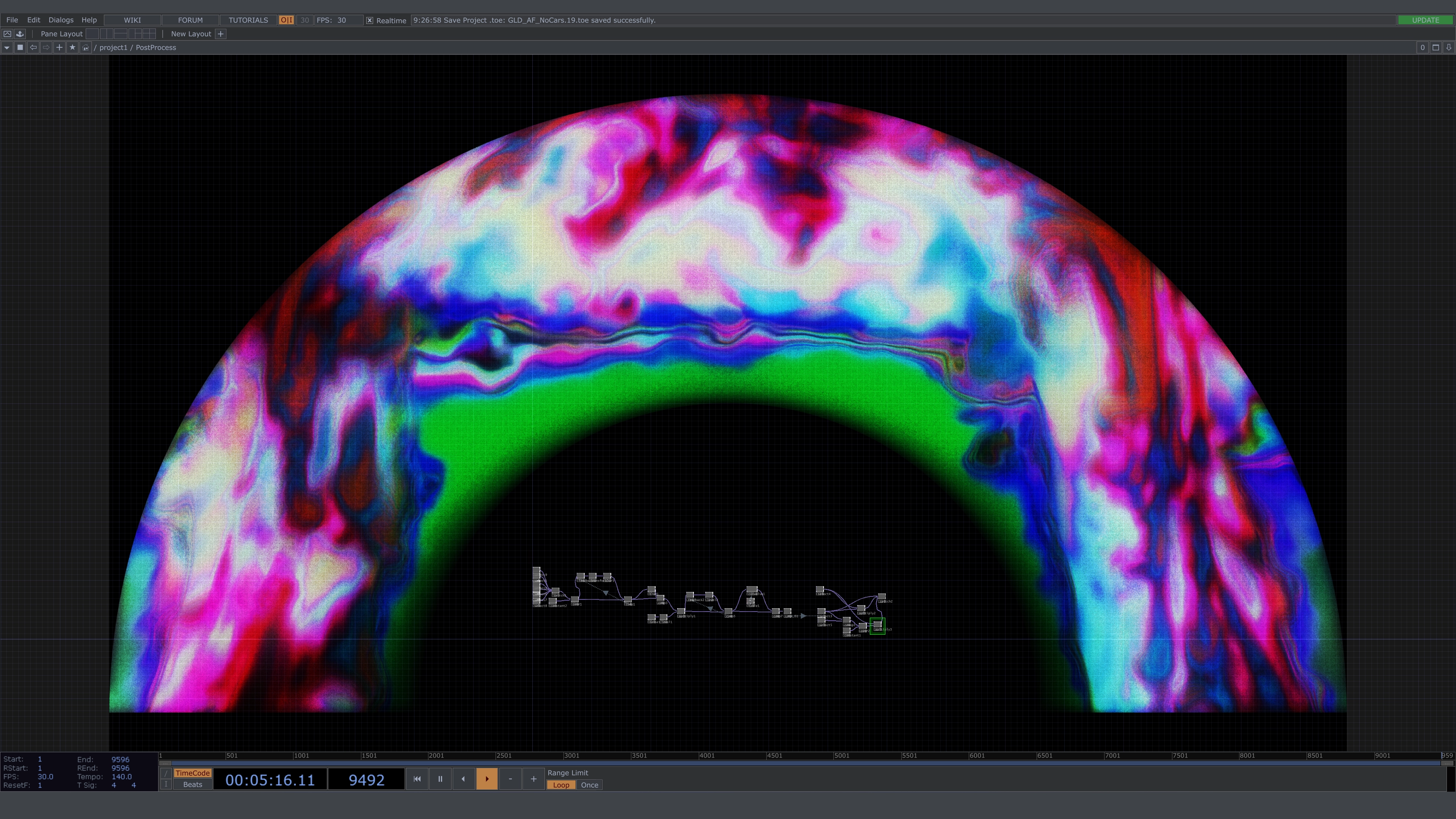This screenshot has height=819, width=1456.
Task: Click the 30 target rate button
Action: point(304,20)
